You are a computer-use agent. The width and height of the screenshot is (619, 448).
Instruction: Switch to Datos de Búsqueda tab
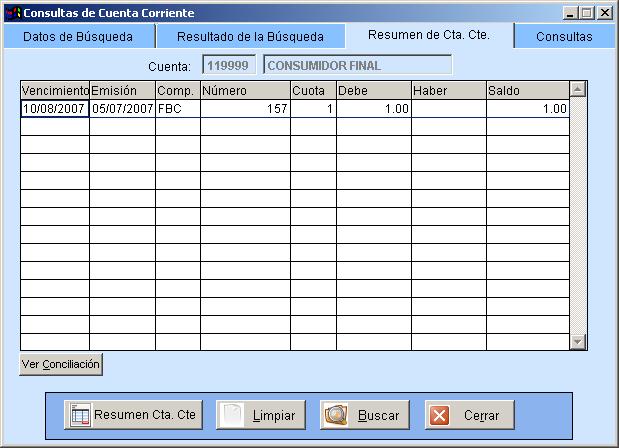point(76,37)
